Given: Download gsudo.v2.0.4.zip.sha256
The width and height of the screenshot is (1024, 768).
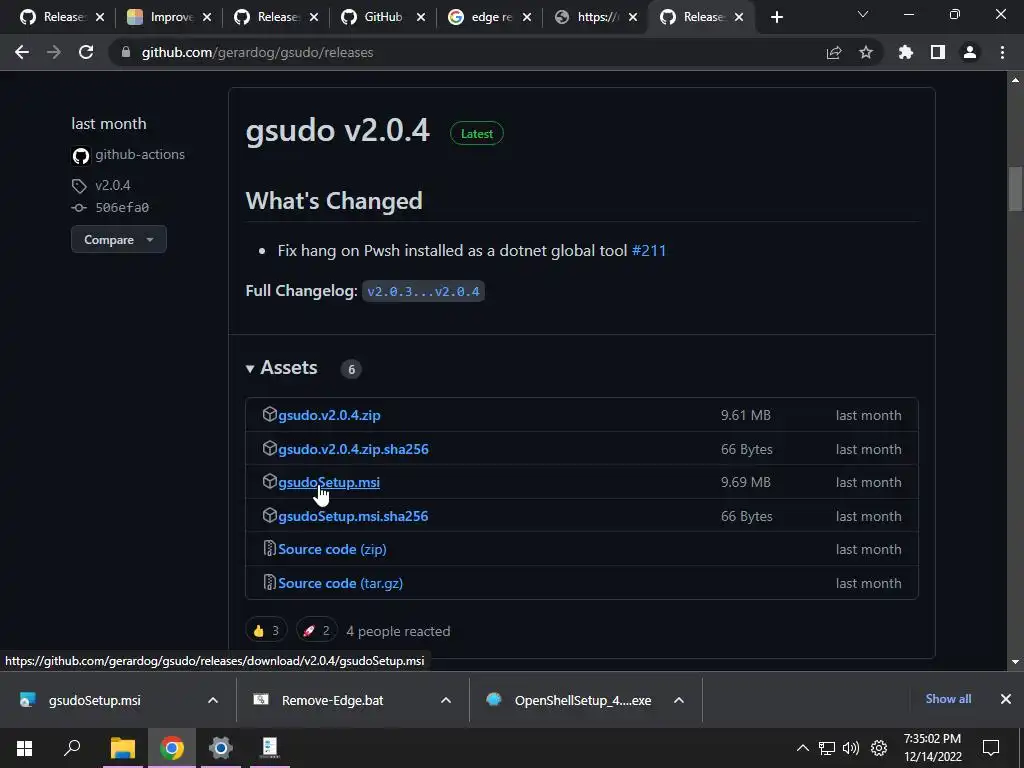Looking at the screenshot, I should 353,449.
